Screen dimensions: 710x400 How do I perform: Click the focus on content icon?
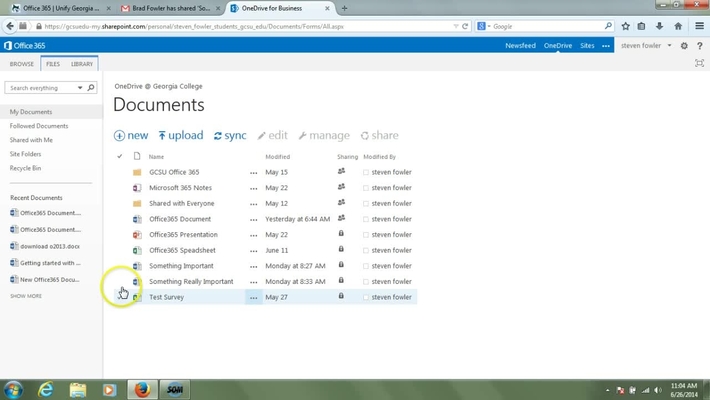699,63
